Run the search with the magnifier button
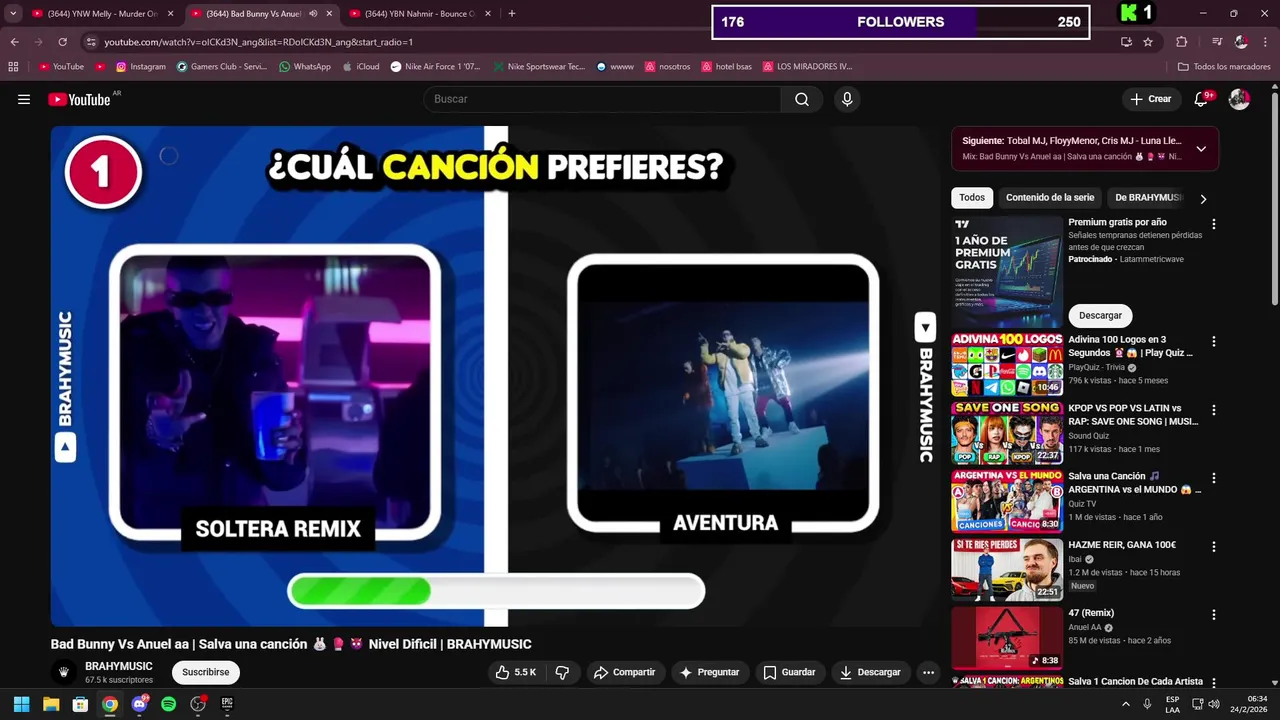The height and width of the screenshot is (720, 1280). [x=802, y=99]
